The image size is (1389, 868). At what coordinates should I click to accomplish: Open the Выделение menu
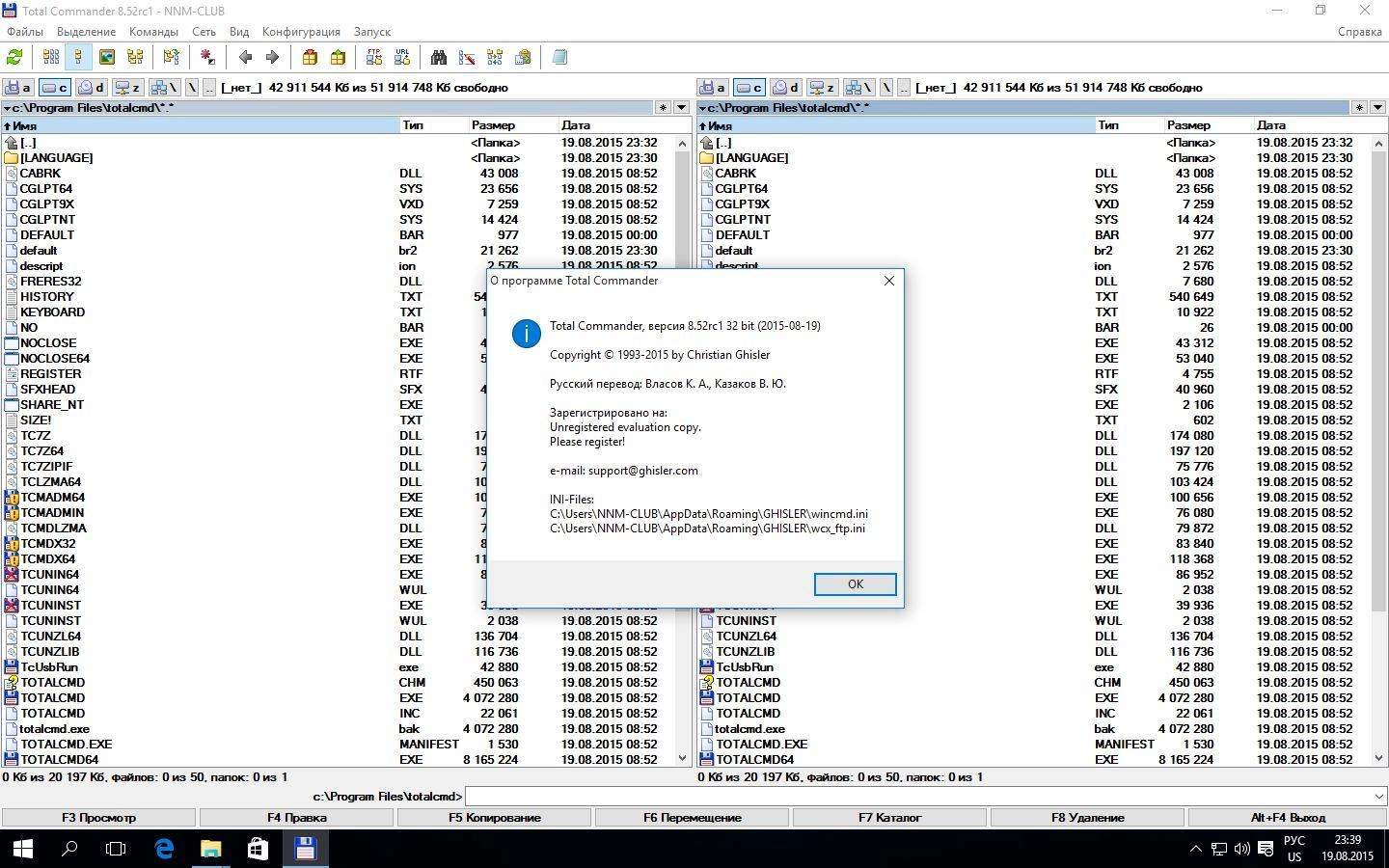click(x=86, y=31)
